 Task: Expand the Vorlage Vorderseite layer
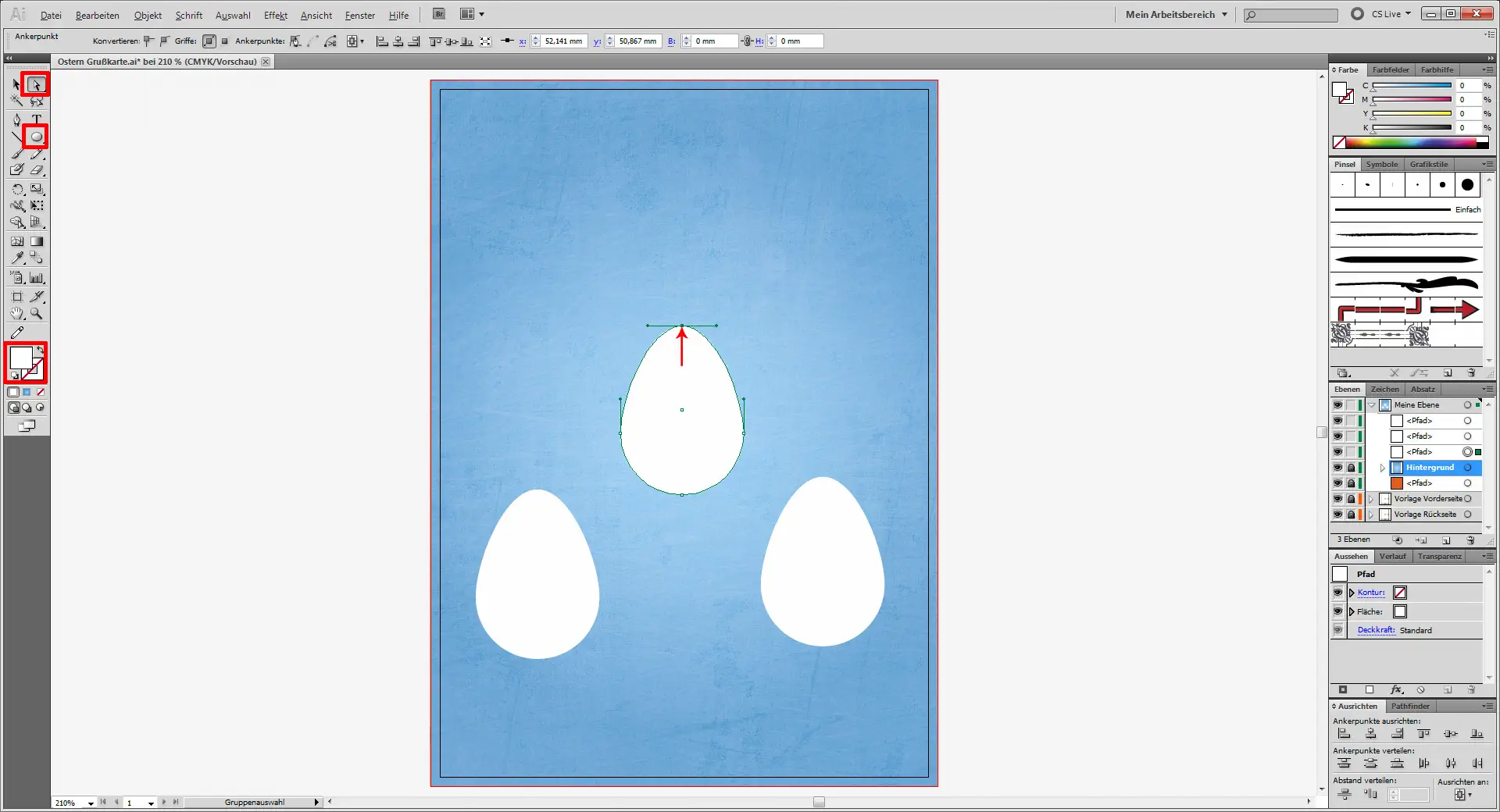point(1371,499)
